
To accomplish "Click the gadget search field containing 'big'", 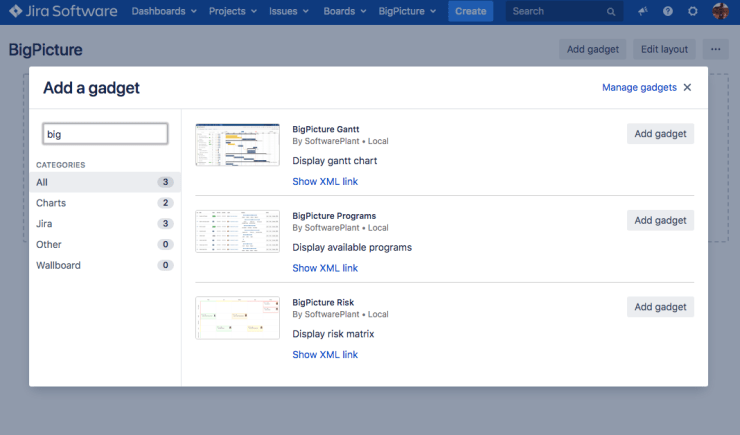I will pos(104,134).
